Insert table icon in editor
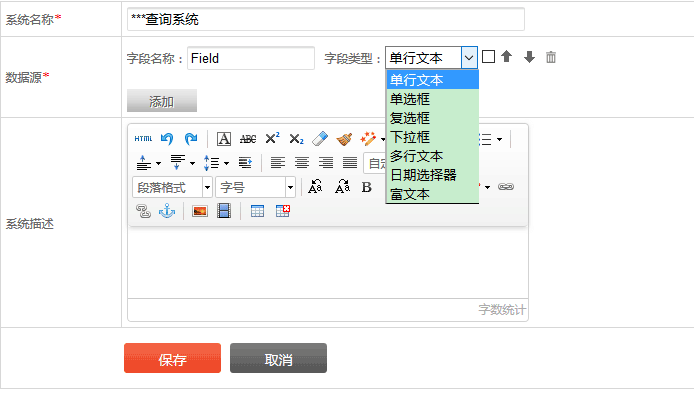The width and height of the screenshot is (694, 393). [257, 211]
